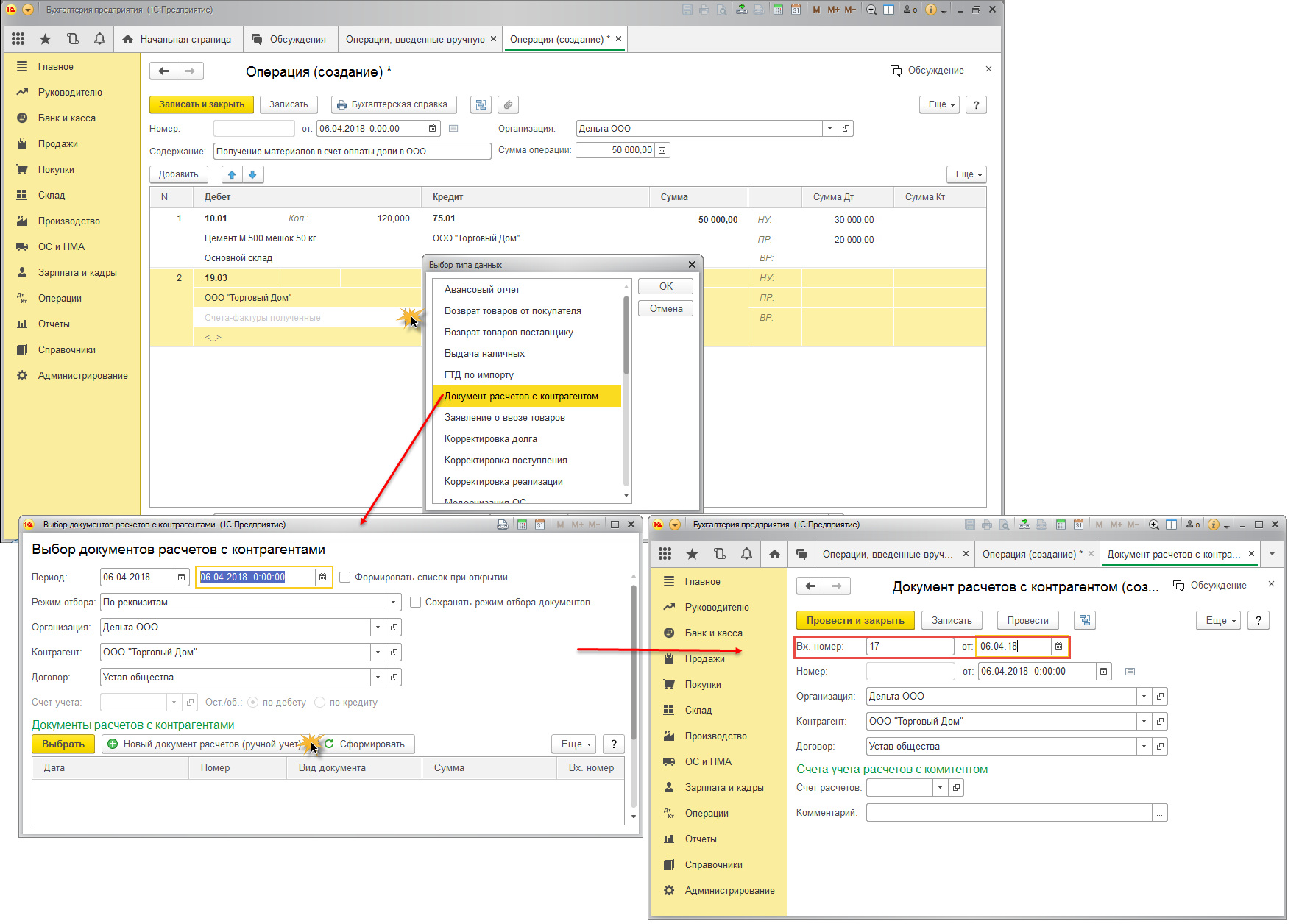Image resolution: width=1299 pixels, height=924 pixels.
Task: Open Договор card icon in Документ расчетов form
Action: [1160, 747]
